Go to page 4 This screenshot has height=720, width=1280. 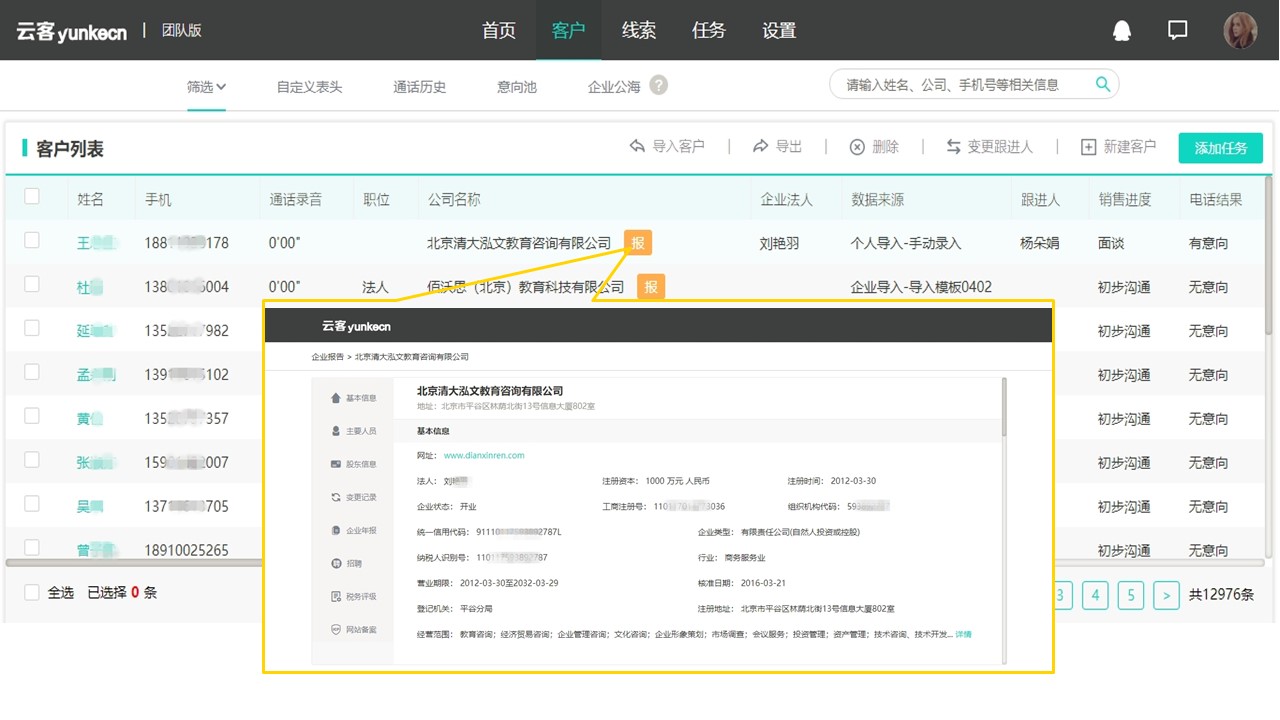[1095, 595]
